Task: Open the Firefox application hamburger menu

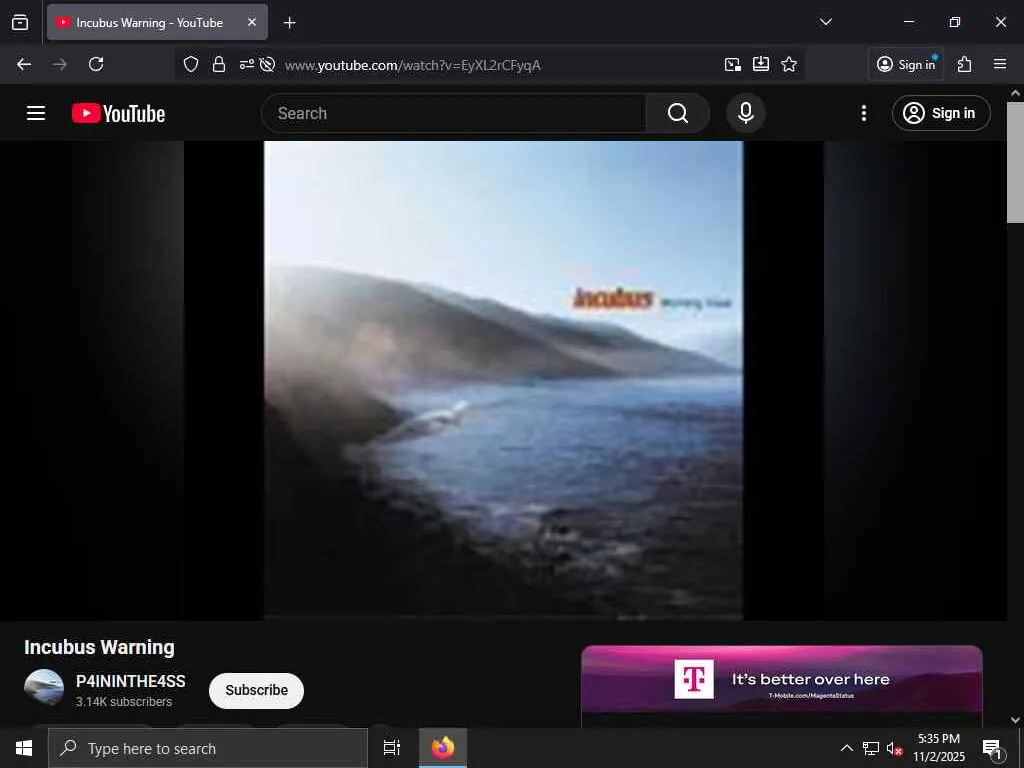Action: point(1000,64)
